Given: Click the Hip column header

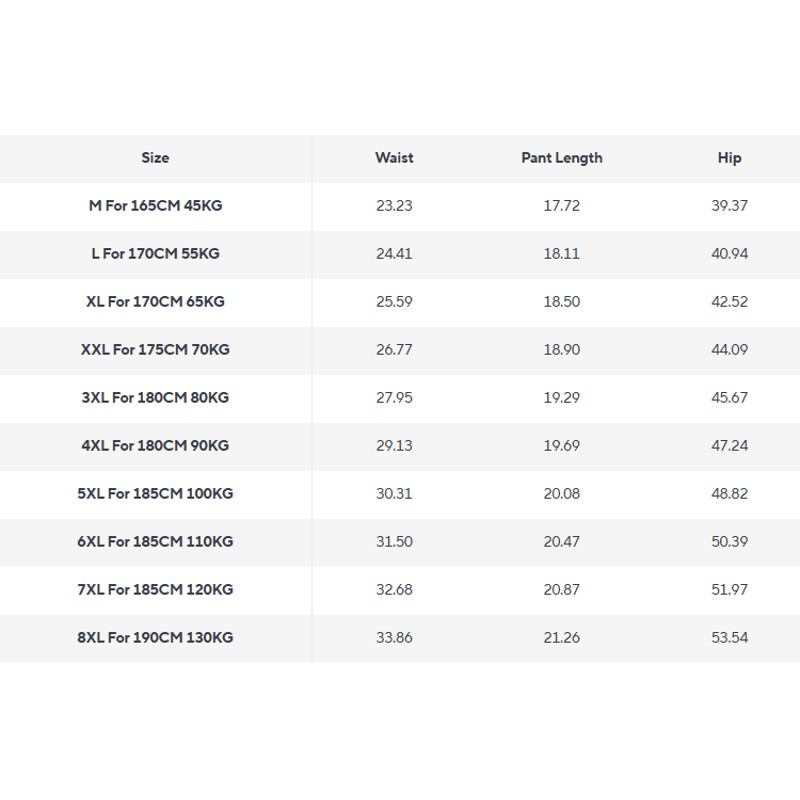Looking at the screenshot, I should 729,158.
